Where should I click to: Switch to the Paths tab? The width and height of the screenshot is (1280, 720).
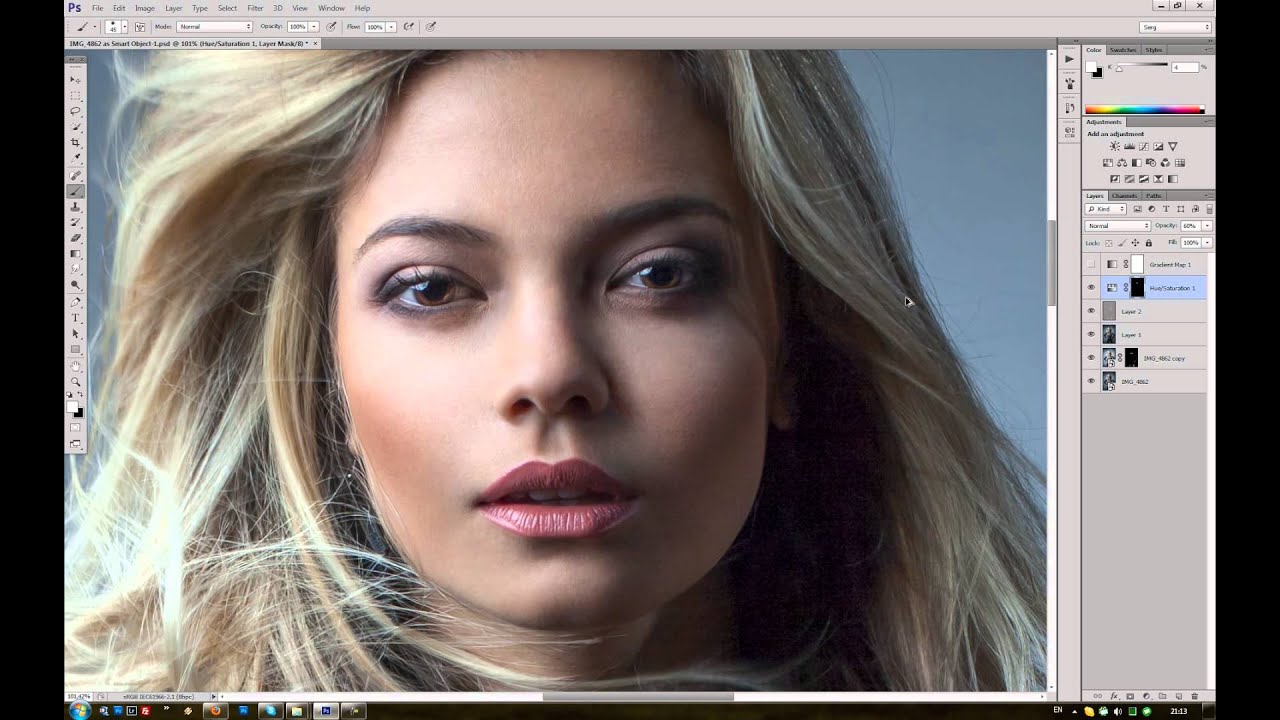(x=1154, y=196)
